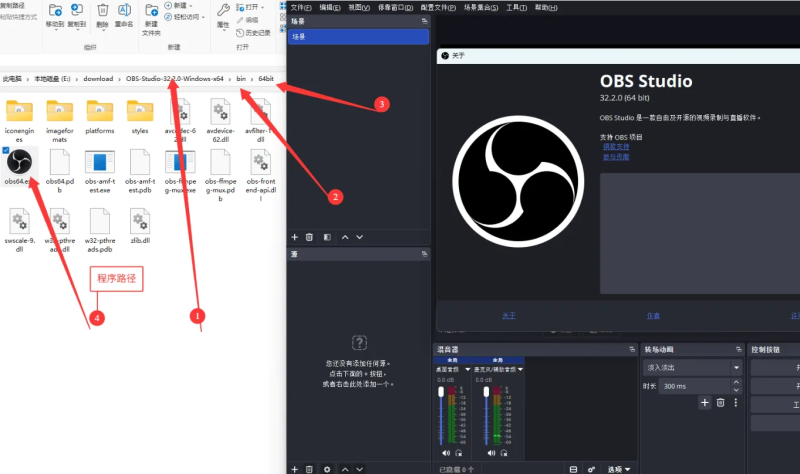The width and height of the screenshot is (800, 474).
Task: Click the 新建文件夹 icon in Explorer ribbon
Action: coord(152,10)
